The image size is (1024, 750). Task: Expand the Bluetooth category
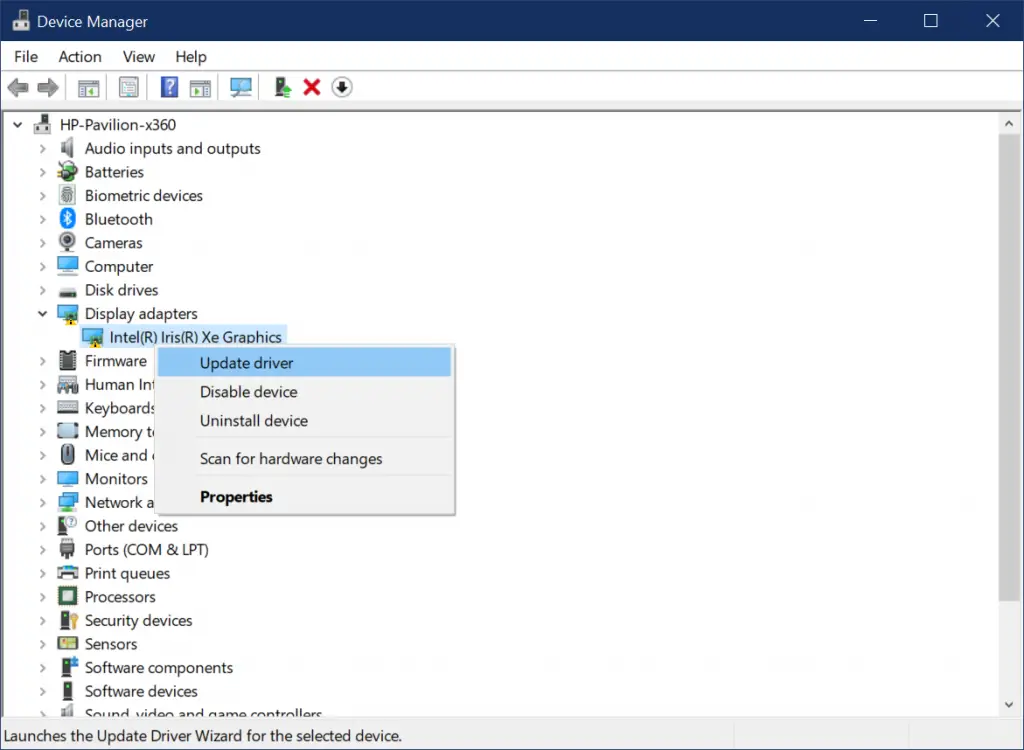pyautogui.click(x=42, y=219)
